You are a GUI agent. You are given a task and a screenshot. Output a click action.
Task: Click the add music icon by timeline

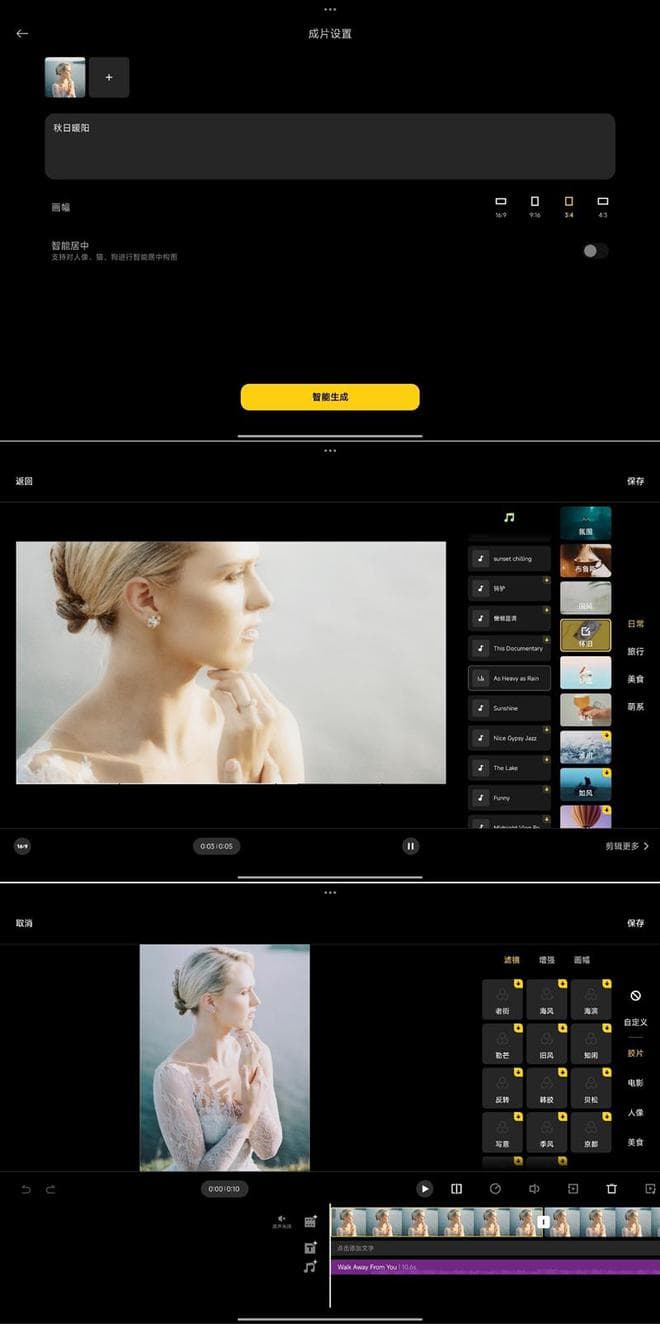coord(310,1267)
